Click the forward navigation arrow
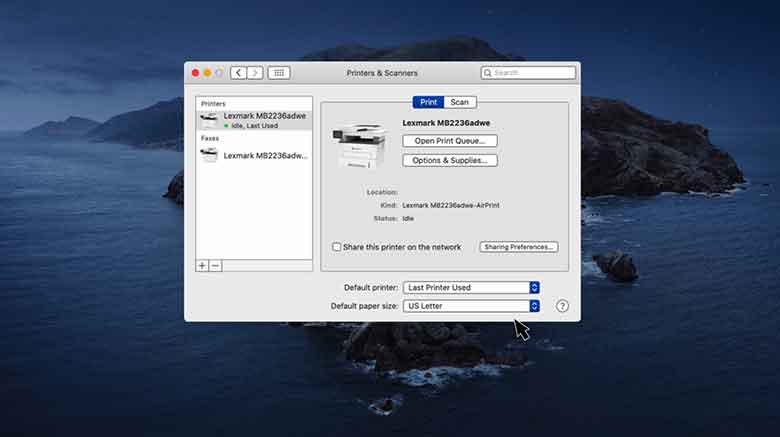Screen dimensions: 780x437 [255, 73]
